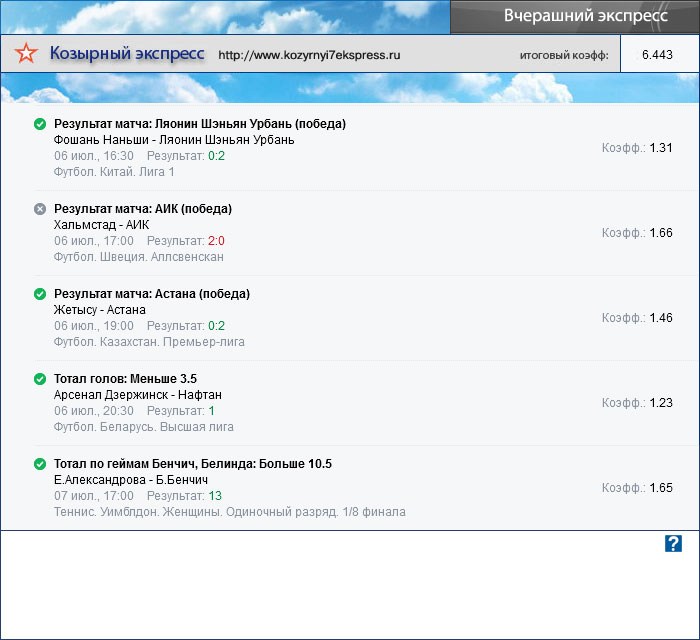The width and height of the screenshot is (700, 640).
Task: Click Теннис. Уимблдон. Женщины tournament line
Action: [x=229, y=512]
